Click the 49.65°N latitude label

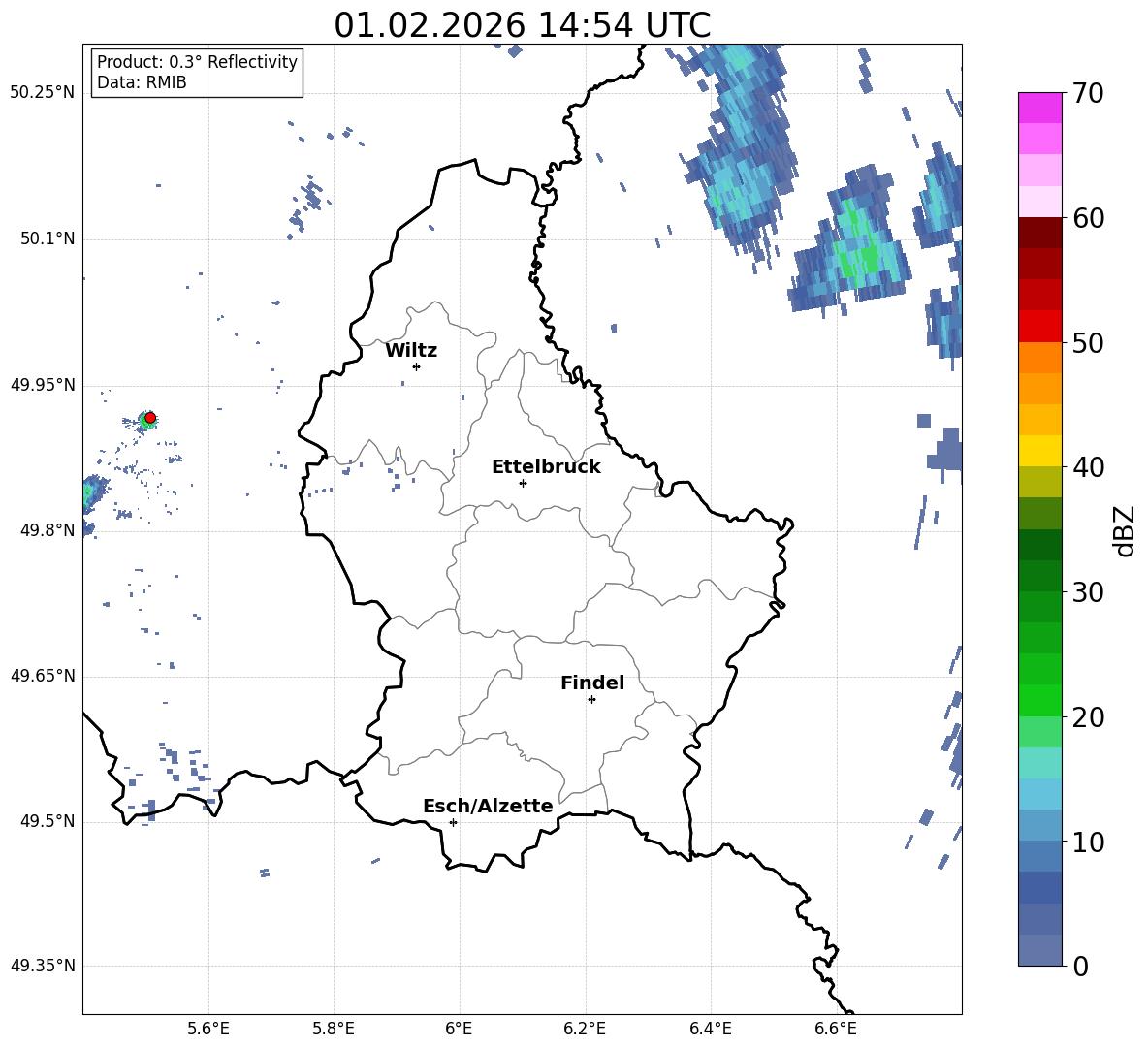[x=43, y=676]
